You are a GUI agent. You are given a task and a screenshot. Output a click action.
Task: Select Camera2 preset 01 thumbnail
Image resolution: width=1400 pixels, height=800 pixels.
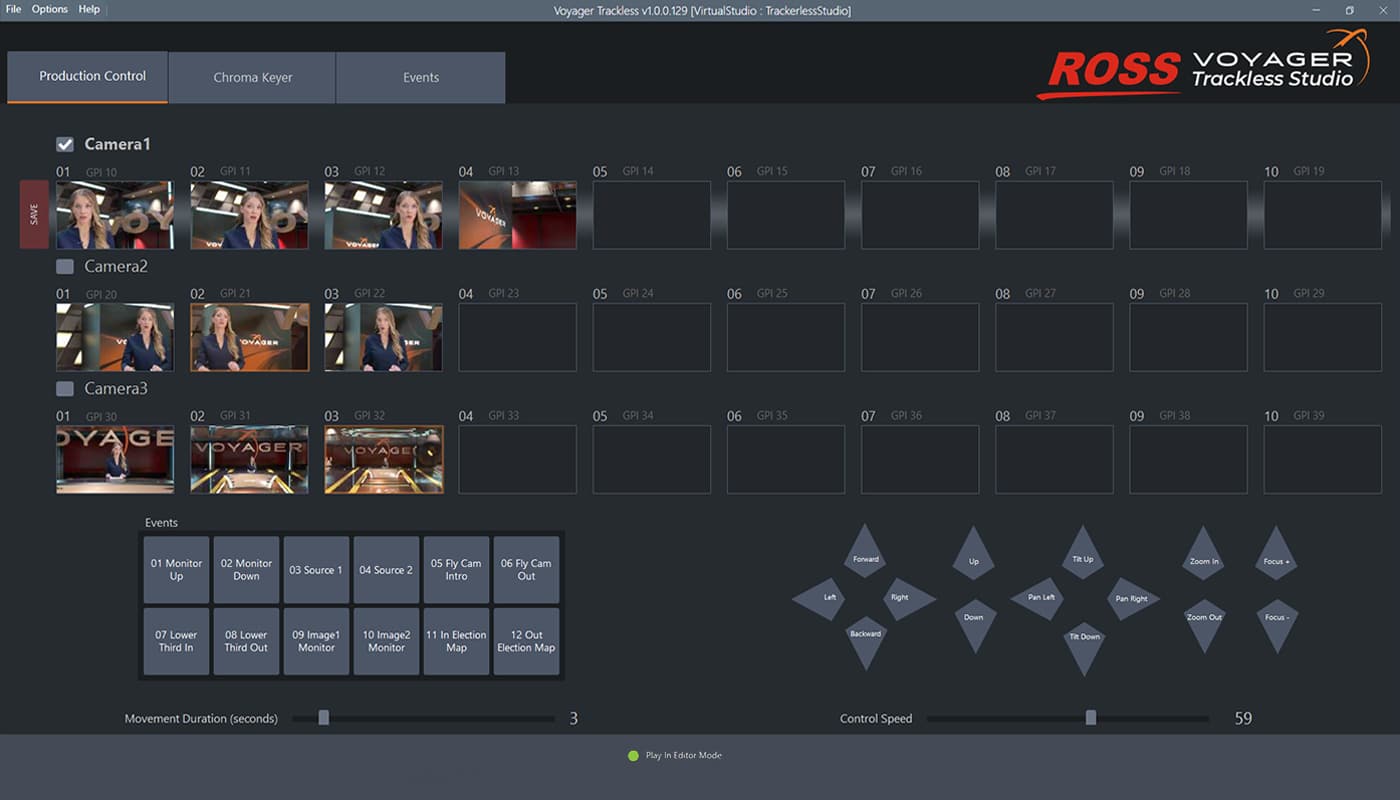click(x=115, y=337)
